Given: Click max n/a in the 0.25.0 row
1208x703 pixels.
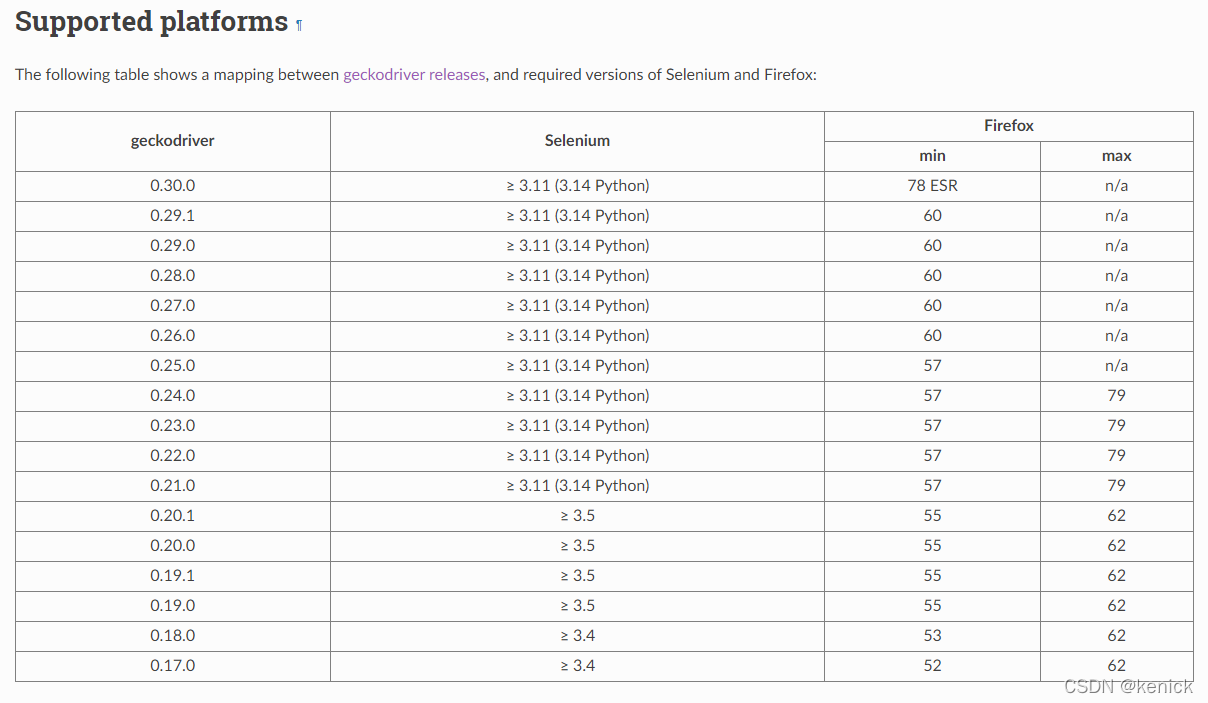Looking at the screenshot, I should (1117, 366).
